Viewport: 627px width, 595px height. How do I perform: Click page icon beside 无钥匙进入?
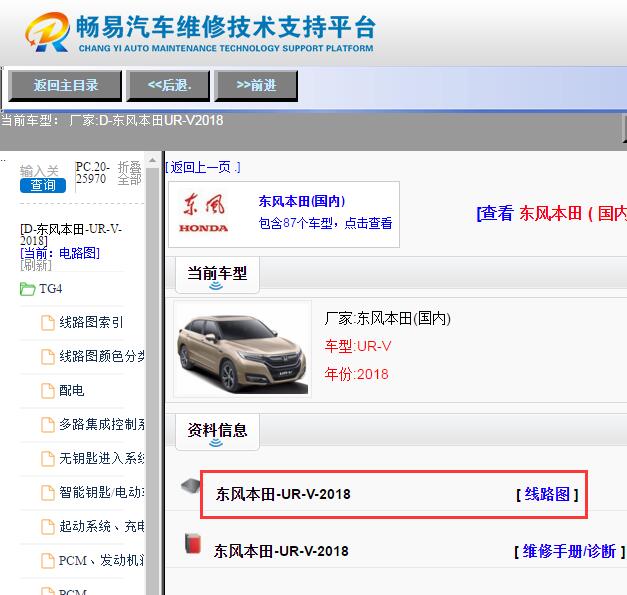click(48, 459)
